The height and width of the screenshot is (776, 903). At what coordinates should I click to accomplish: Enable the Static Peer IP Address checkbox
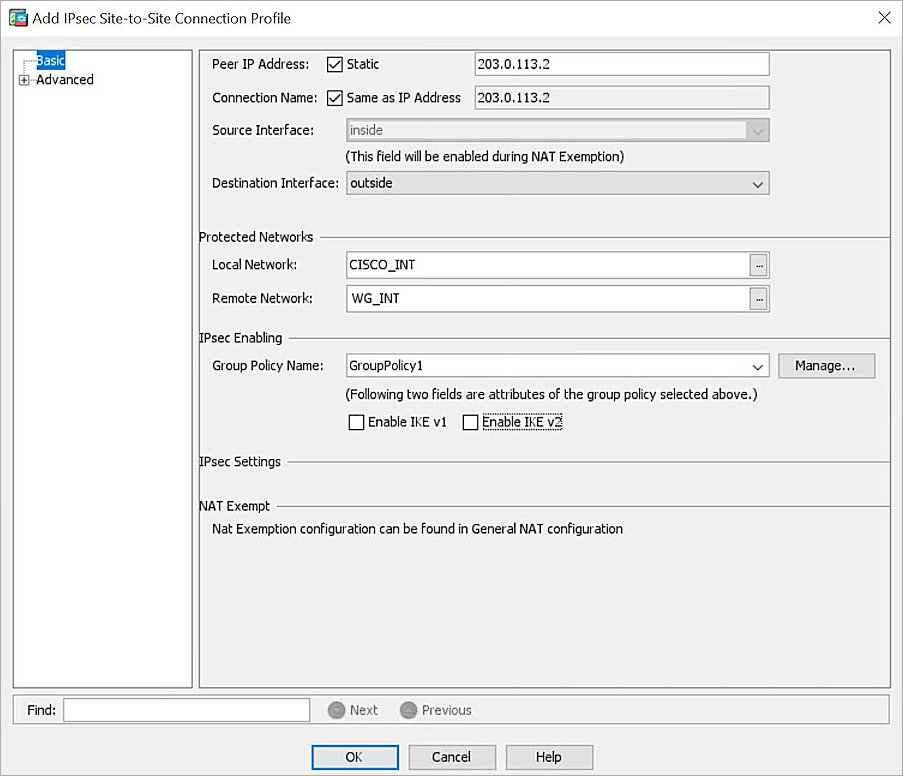point(334,64)
